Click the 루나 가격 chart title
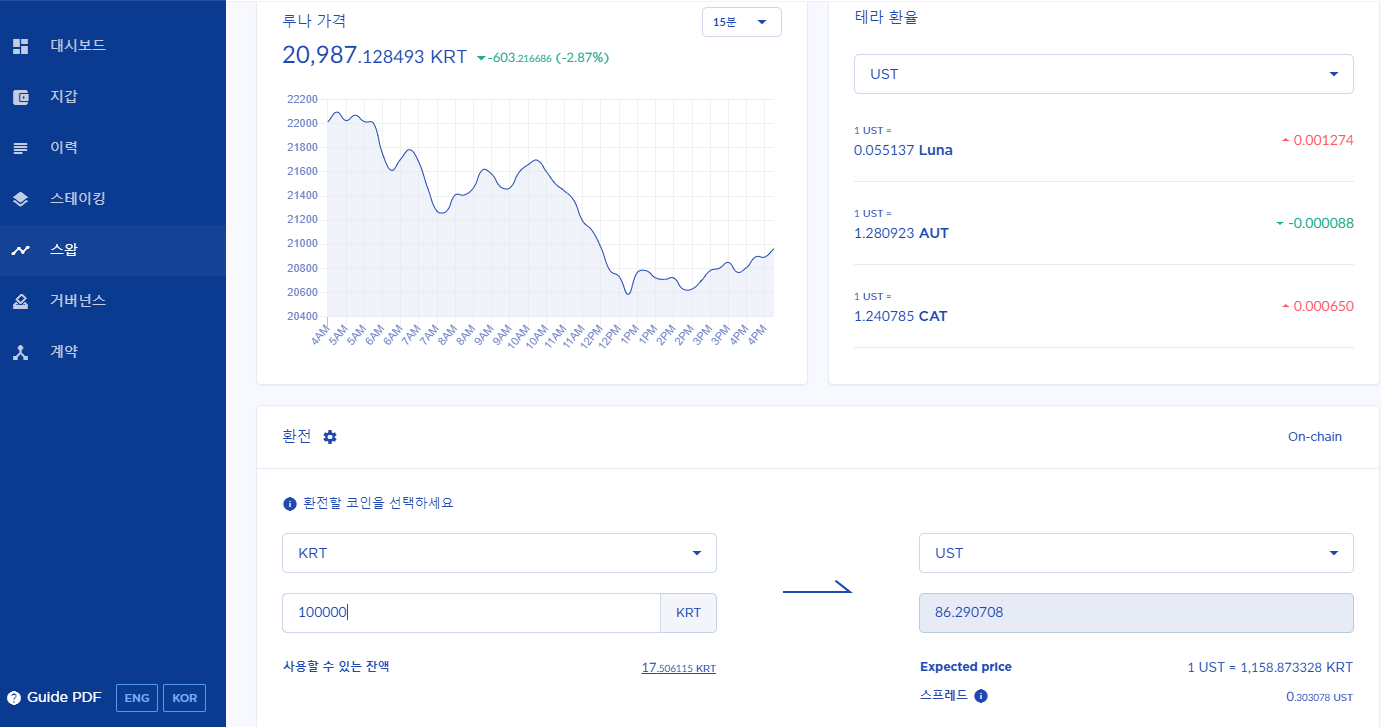 (314, 21)
